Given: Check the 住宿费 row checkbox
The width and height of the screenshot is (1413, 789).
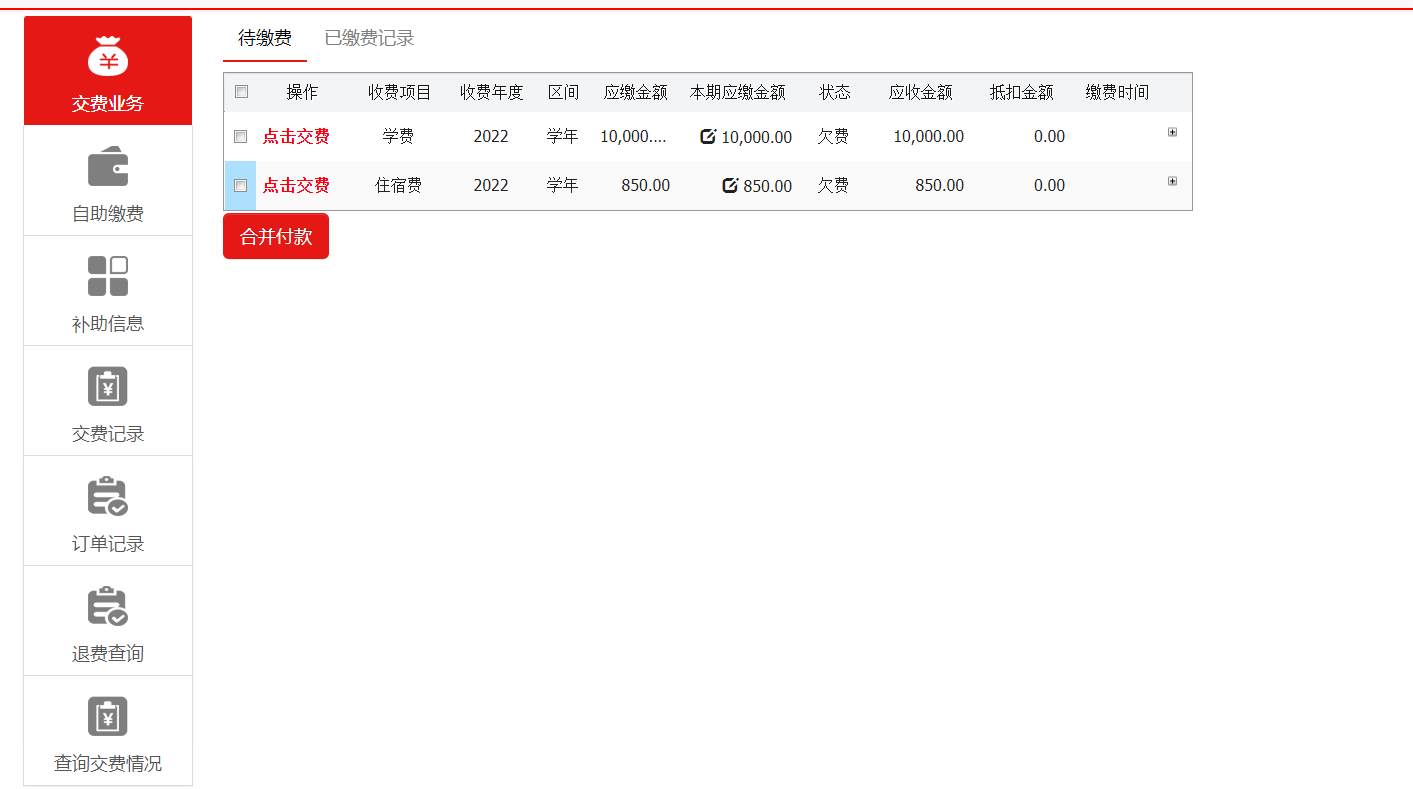Looking at the screenshot, I should [240, 185].
